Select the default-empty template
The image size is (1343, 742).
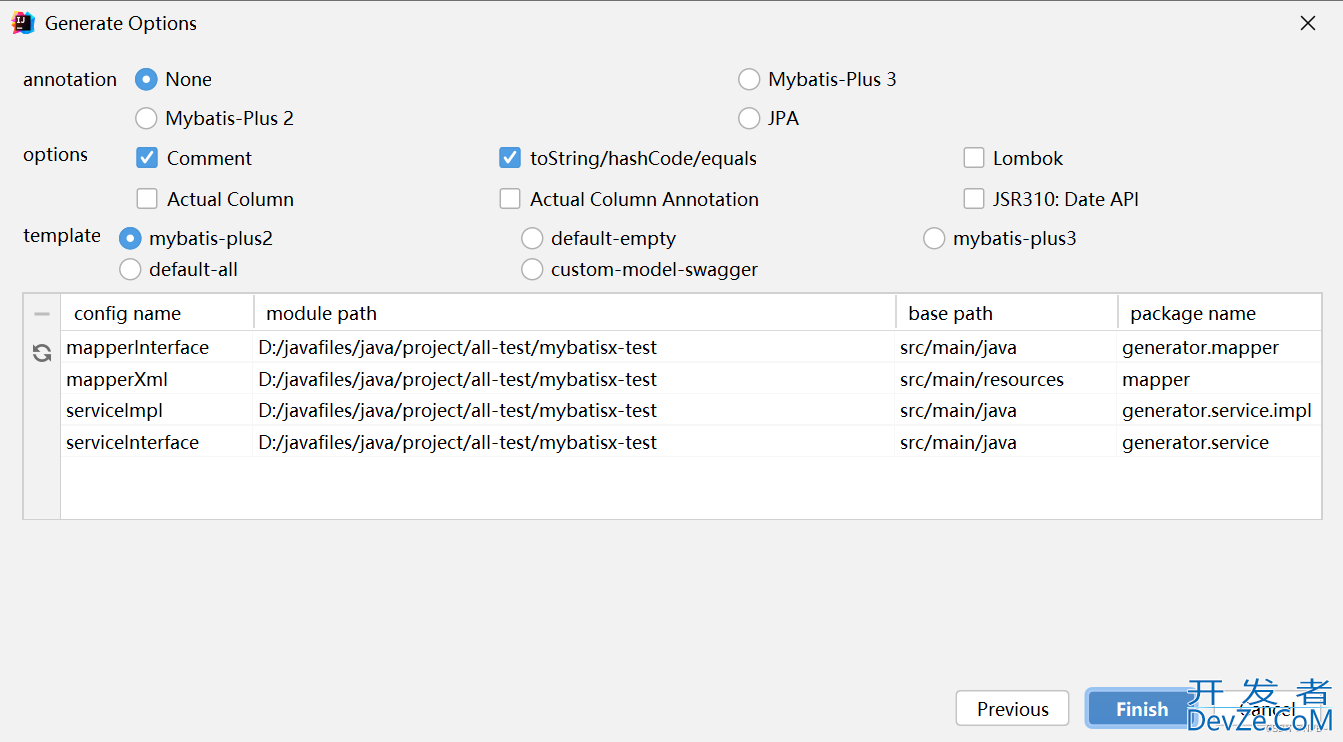532,238
